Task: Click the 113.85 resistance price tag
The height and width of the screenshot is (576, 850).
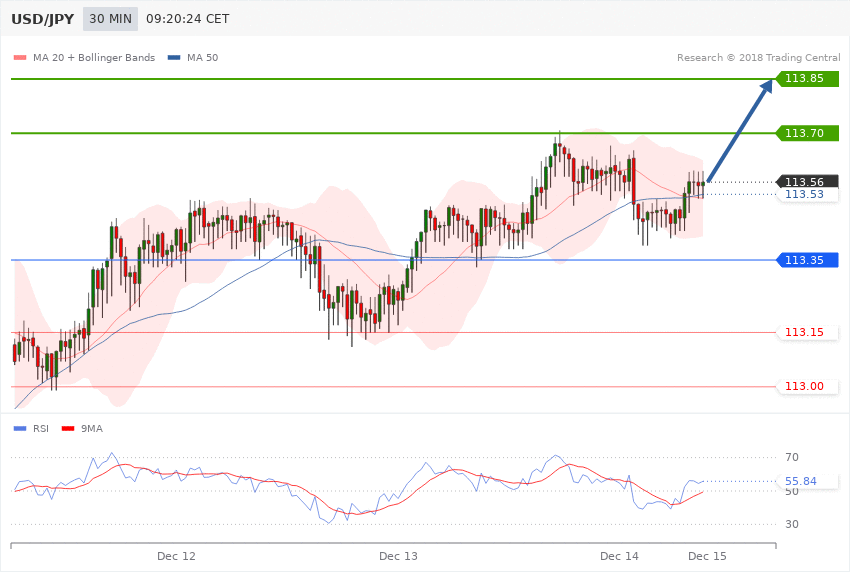Action: pyautogui.click(x=807, y=79)
